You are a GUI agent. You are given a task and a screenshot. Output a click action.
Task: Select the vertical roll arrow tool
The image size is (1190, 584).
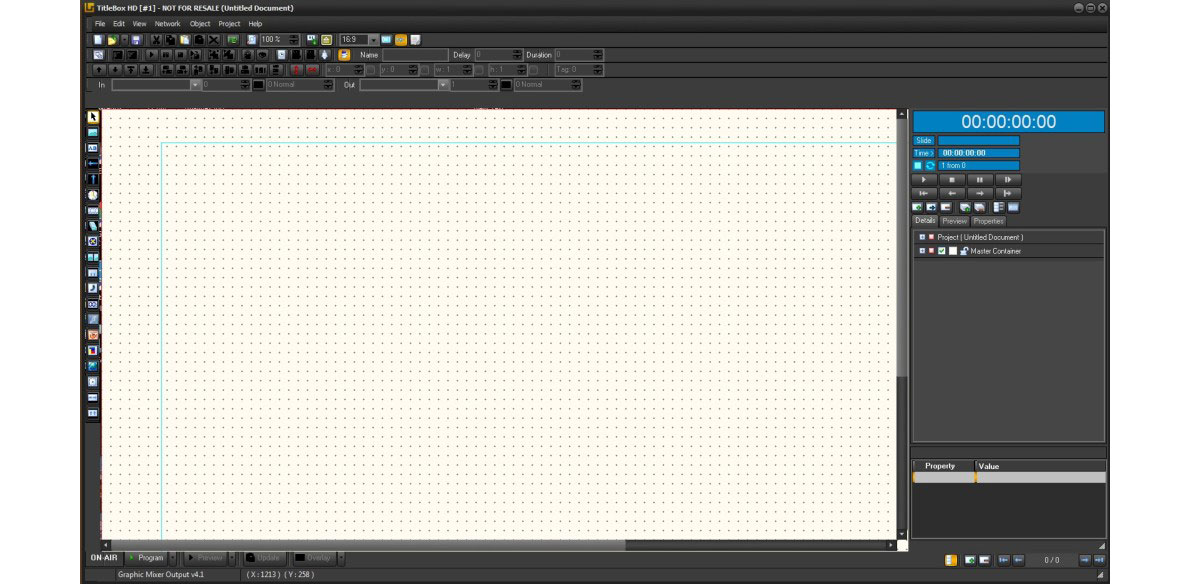point(93,179)
